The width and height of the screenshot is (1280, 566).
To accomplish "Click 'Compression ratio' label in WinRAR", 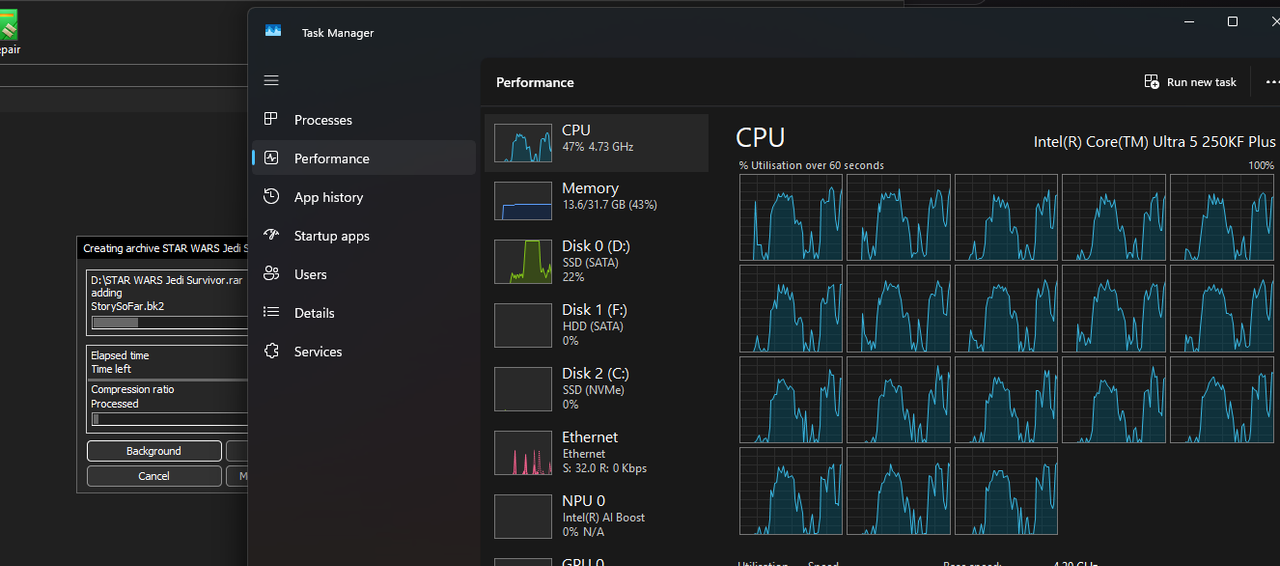I will (133, 390).
